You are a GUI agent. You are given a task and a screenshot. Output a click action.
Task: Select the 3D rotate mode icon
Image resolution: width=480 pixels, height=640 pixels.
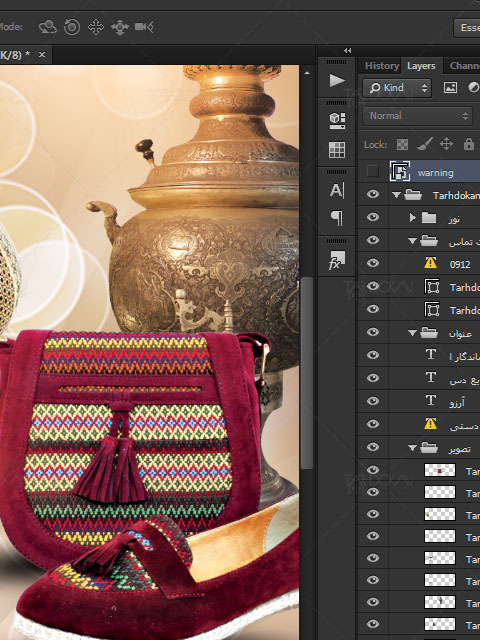pos(48,27)
